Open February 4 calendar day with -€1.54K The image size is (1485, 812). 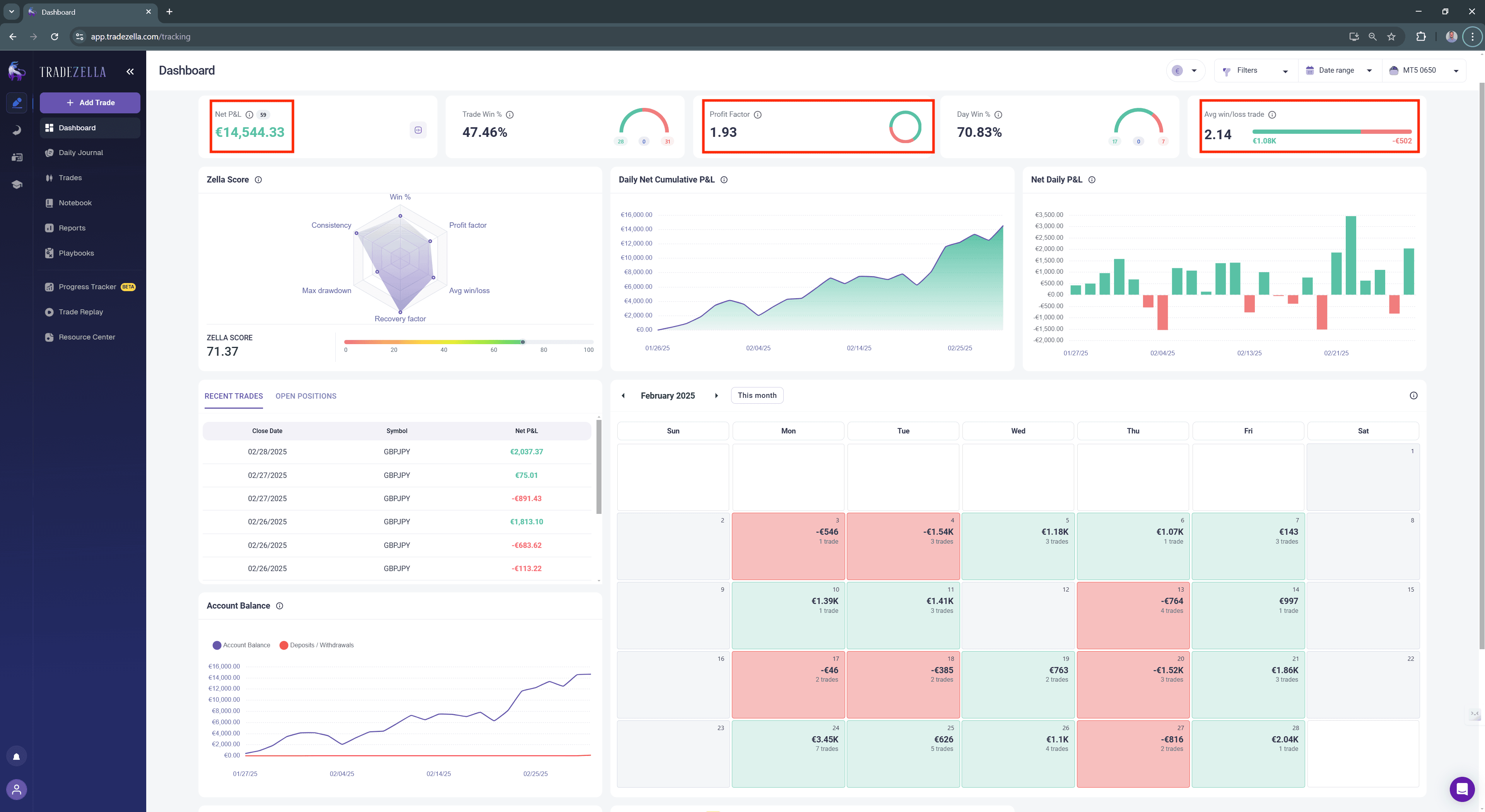(903, 546)
